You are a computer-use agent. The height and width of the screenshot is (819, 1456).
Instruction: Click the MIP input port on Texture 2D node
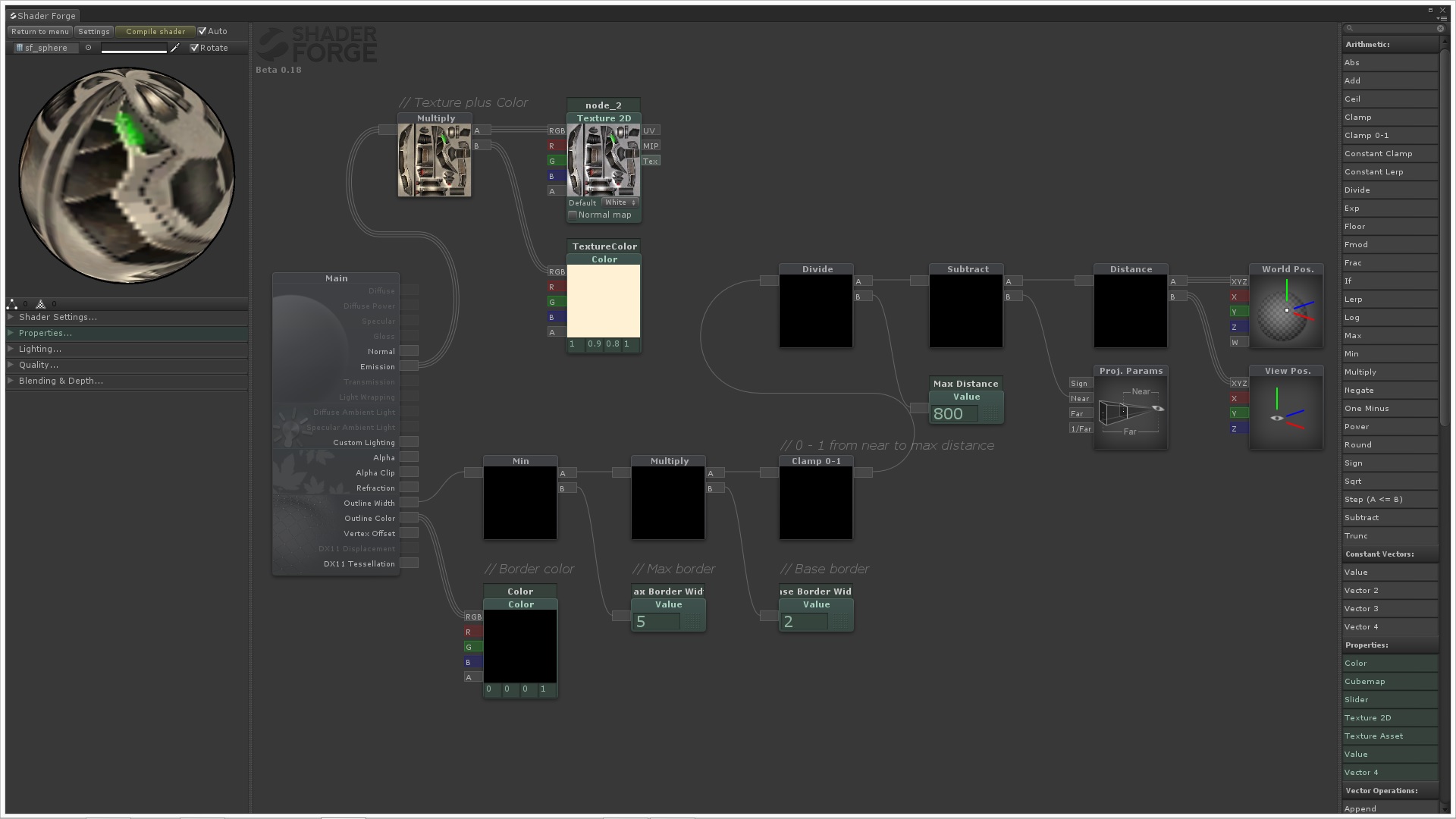[651, 146]
